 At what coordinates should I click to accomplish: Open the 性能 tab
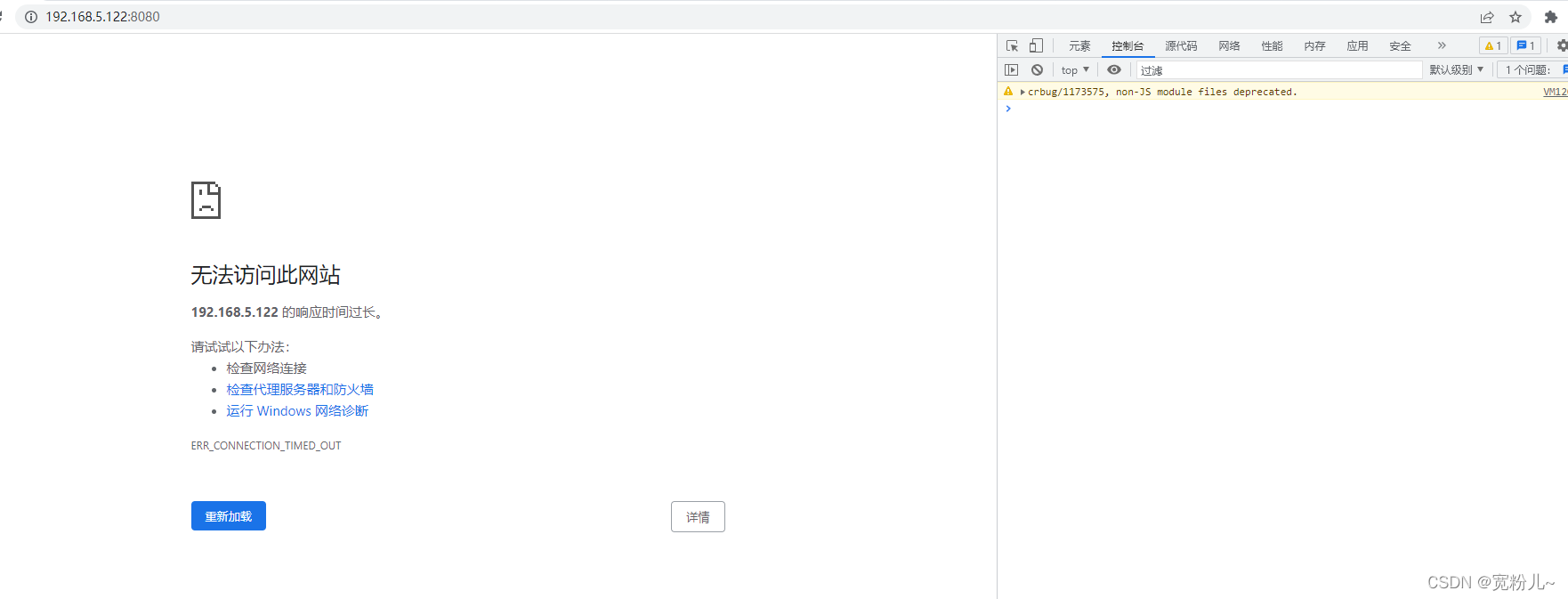[1272, 45]
